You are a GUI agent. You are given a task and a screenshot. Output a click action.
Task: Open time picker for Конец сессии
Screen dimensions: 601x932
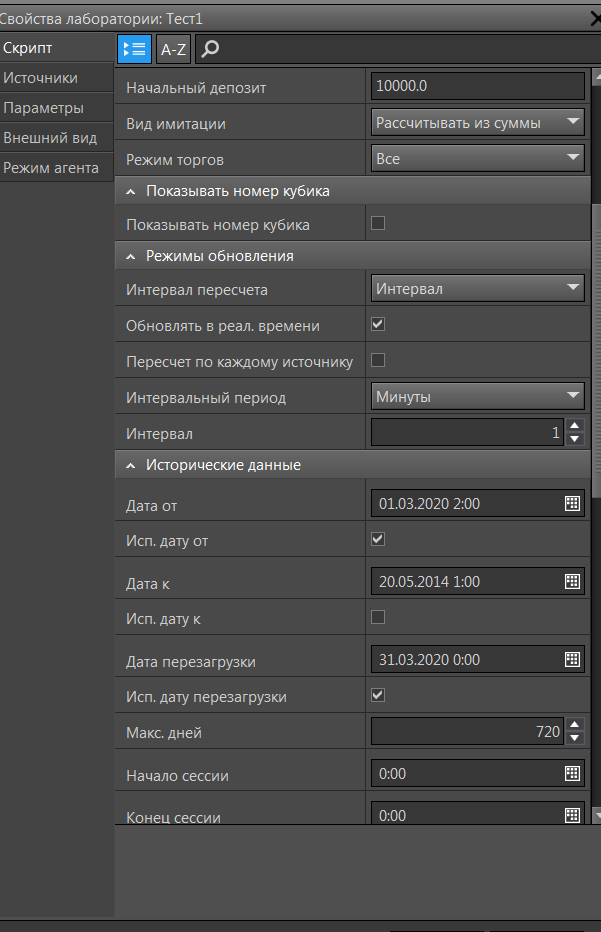[573, 814]
